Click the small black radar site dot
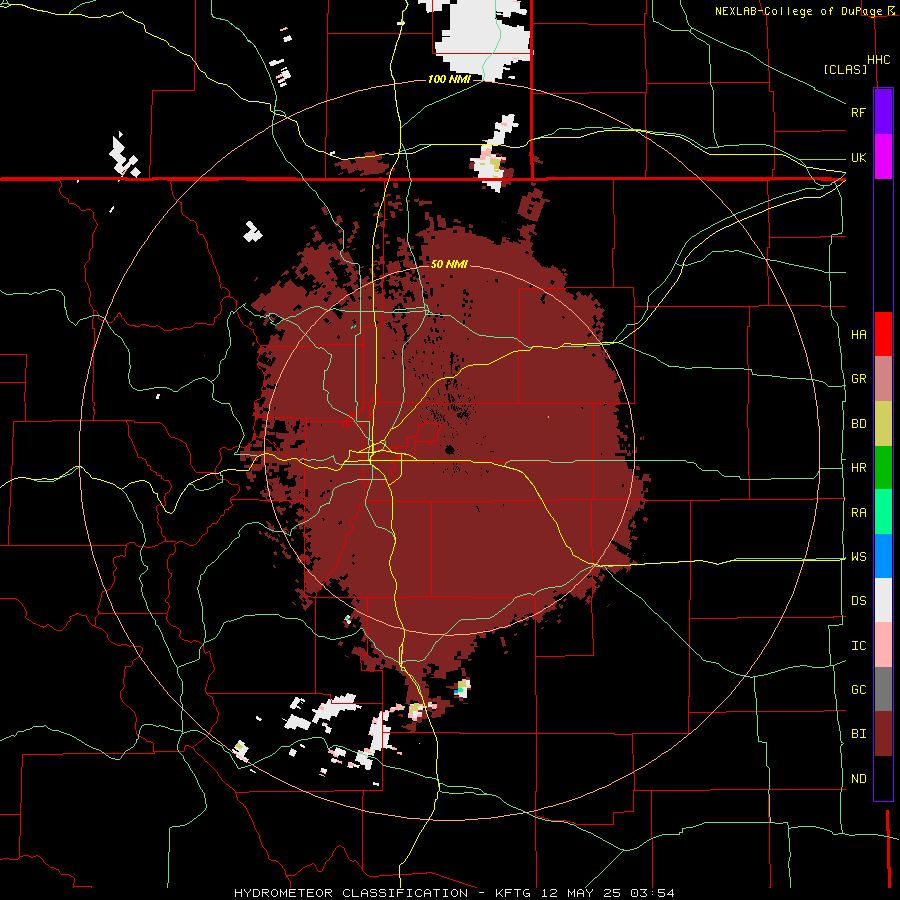This screenshot has height=900, width=900. pos(449,449)
